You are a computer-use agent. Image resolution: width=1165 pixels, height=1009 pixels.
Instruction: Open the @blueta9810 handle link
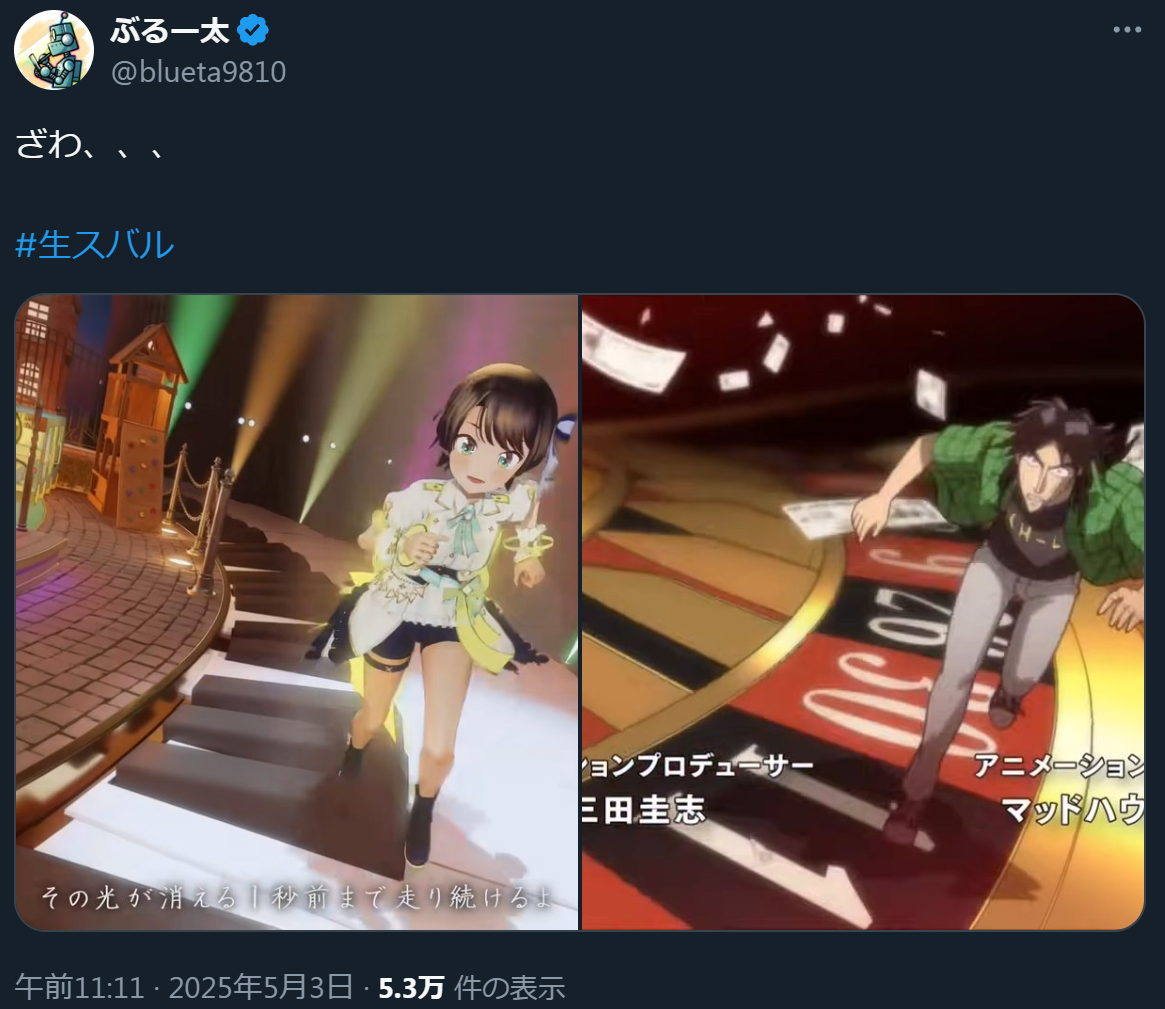(198, 72)
